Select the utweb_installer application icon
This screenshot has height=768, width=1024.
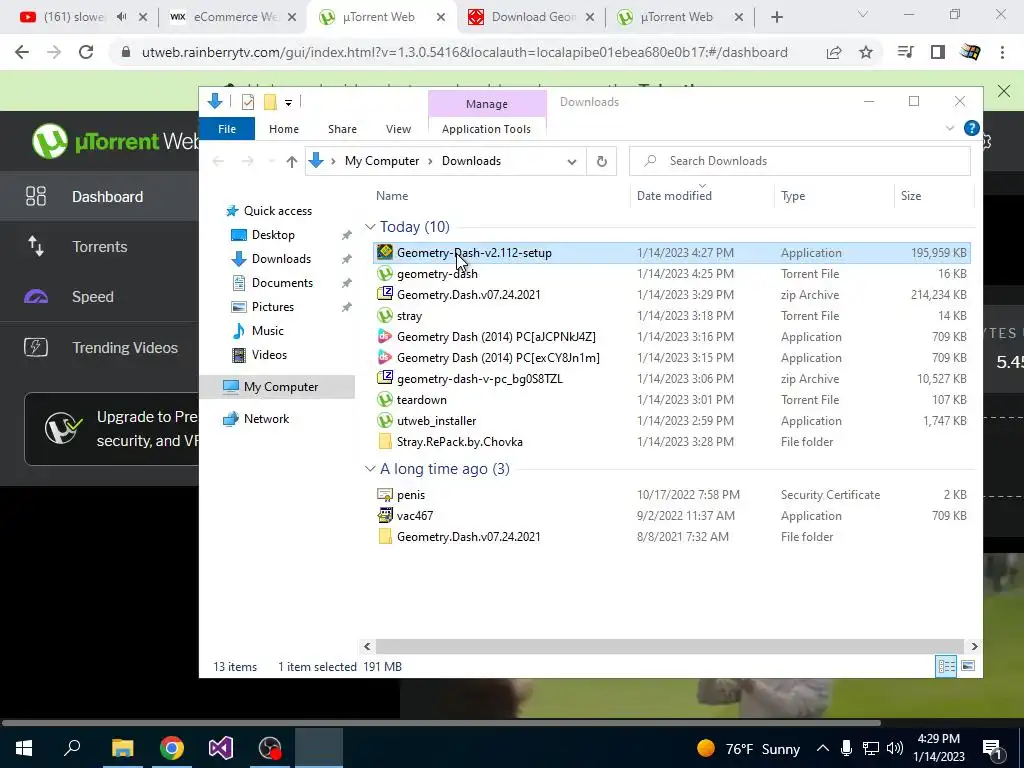click(385, 421)
